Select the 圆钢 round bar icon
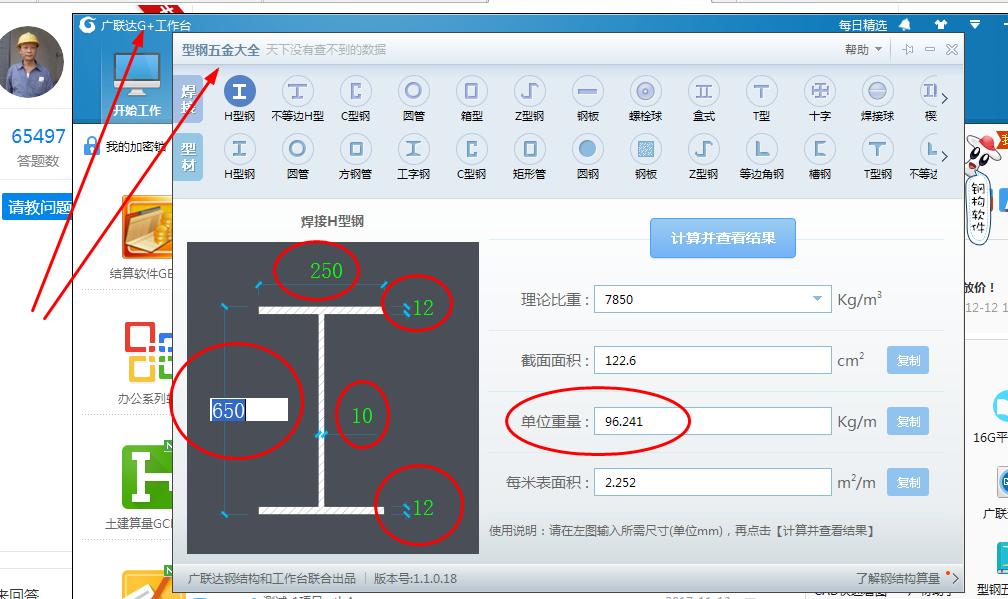 (x=588, y=149)
